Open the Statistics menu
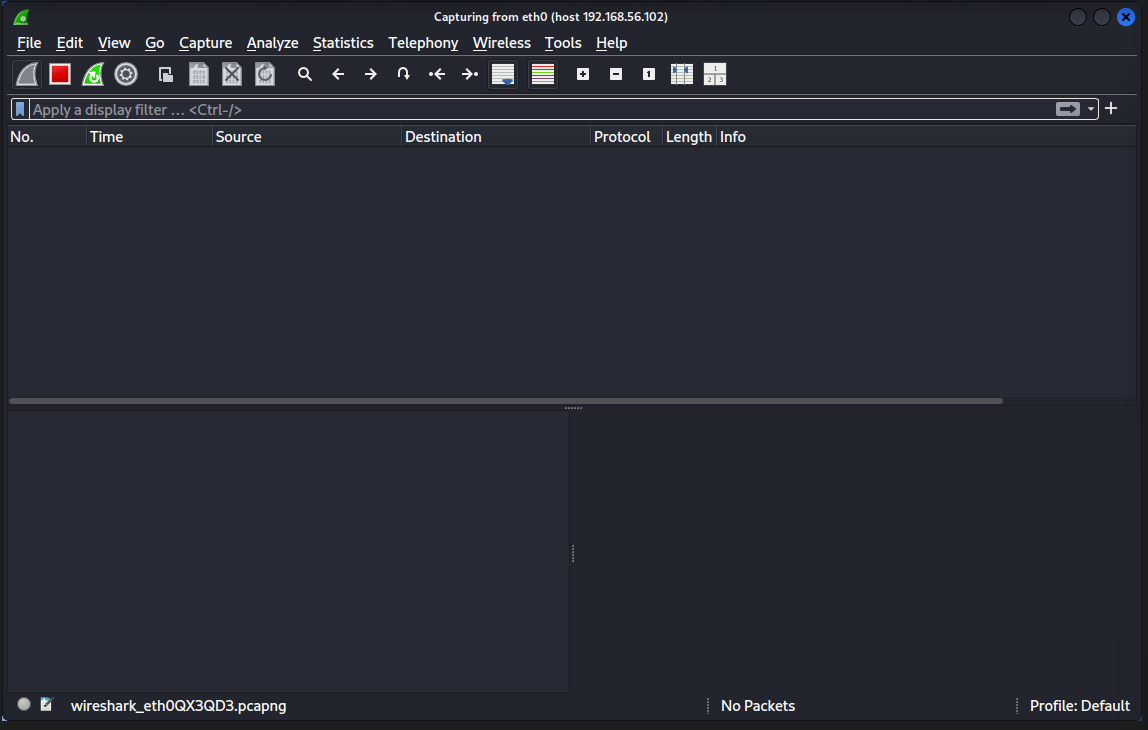 (343, 43)
